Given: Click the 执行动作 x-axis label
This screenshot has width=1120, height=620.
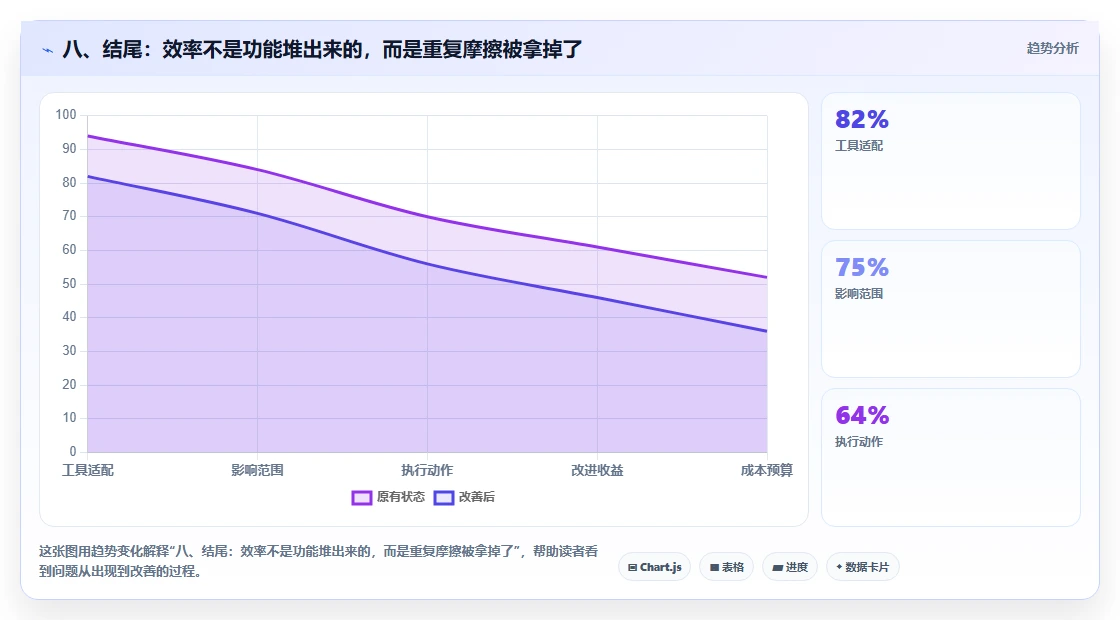Looking at the screenshot, I should (427, 470).
